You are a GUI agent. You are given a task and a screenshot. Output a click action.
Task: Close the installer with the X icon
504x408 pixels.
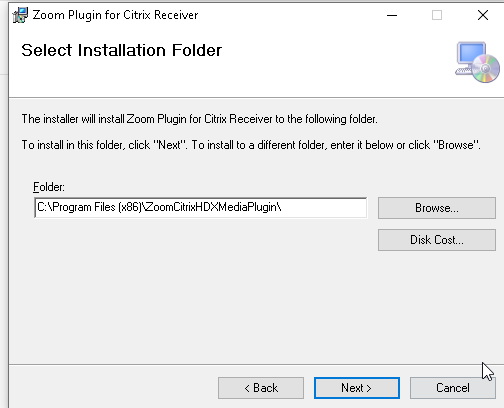[x=483, y=15]
